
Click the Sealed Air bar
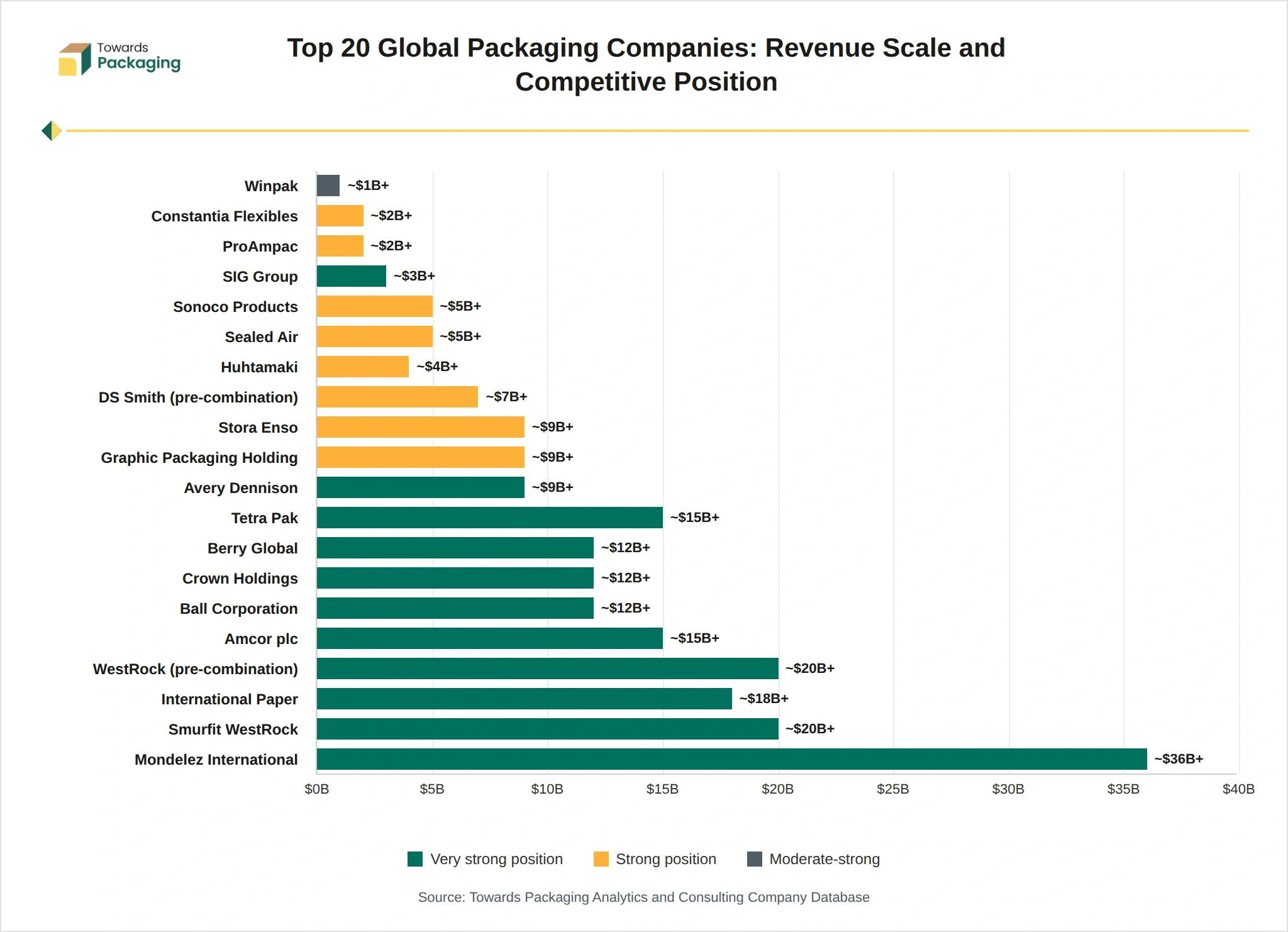click(375, 336)
